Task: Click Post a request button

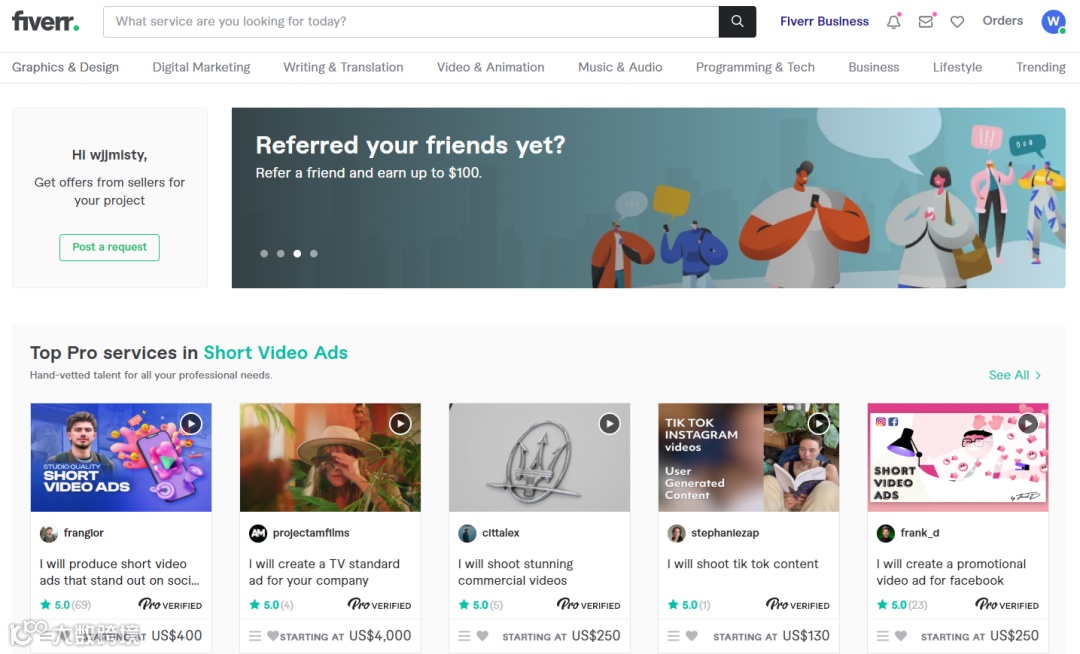Action: [x=110, y=247]
